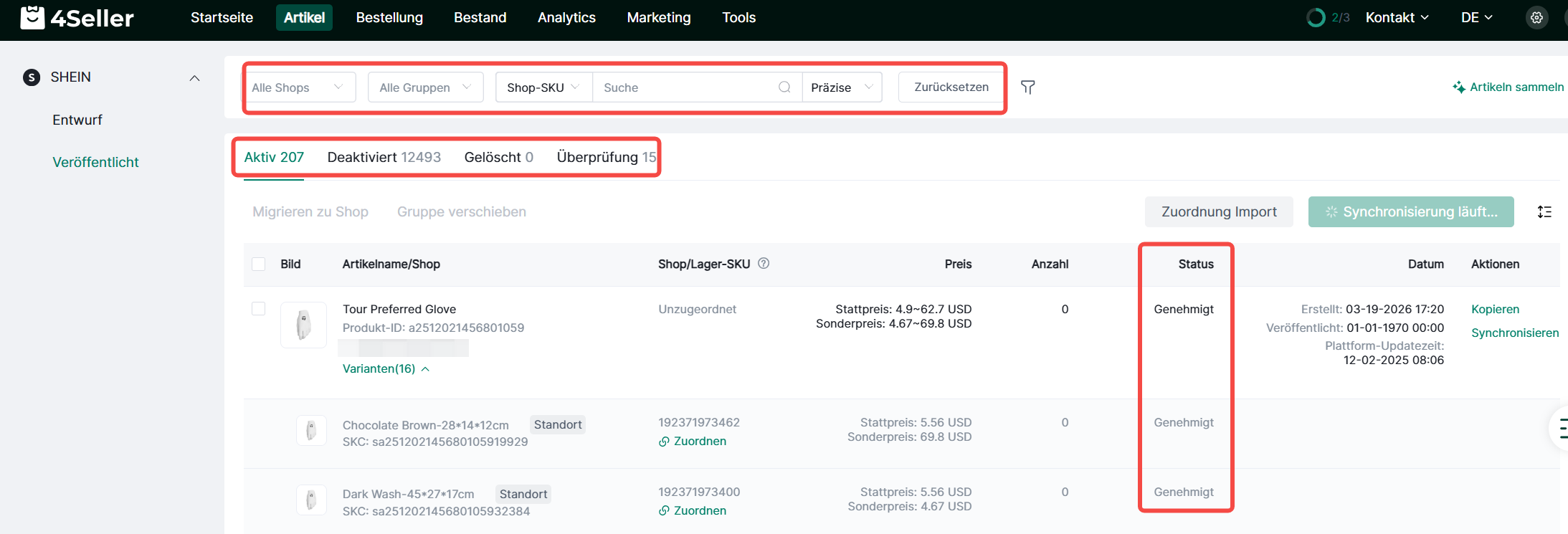This screenshot has height=534, width=1568.
Task: Open the column list settings icon
Action: pyautogui.click(x=1544, y=212)
